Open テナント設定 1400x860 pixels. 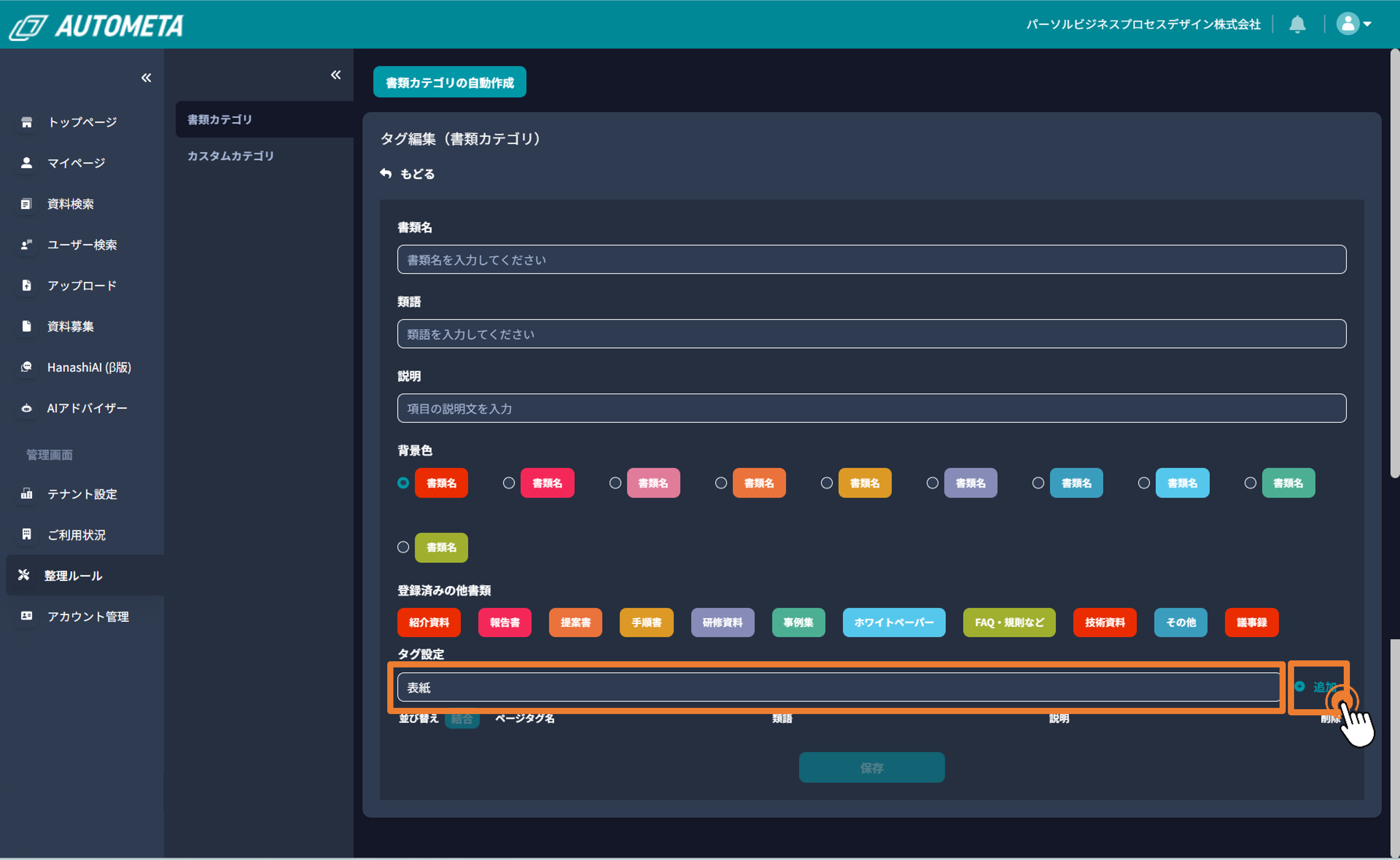82,494
